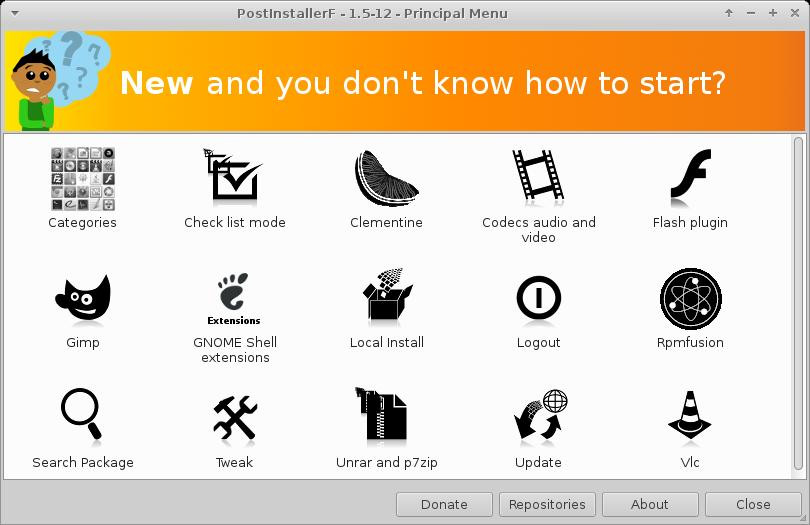Choose the Flash plugin icon

click(691, 178)
